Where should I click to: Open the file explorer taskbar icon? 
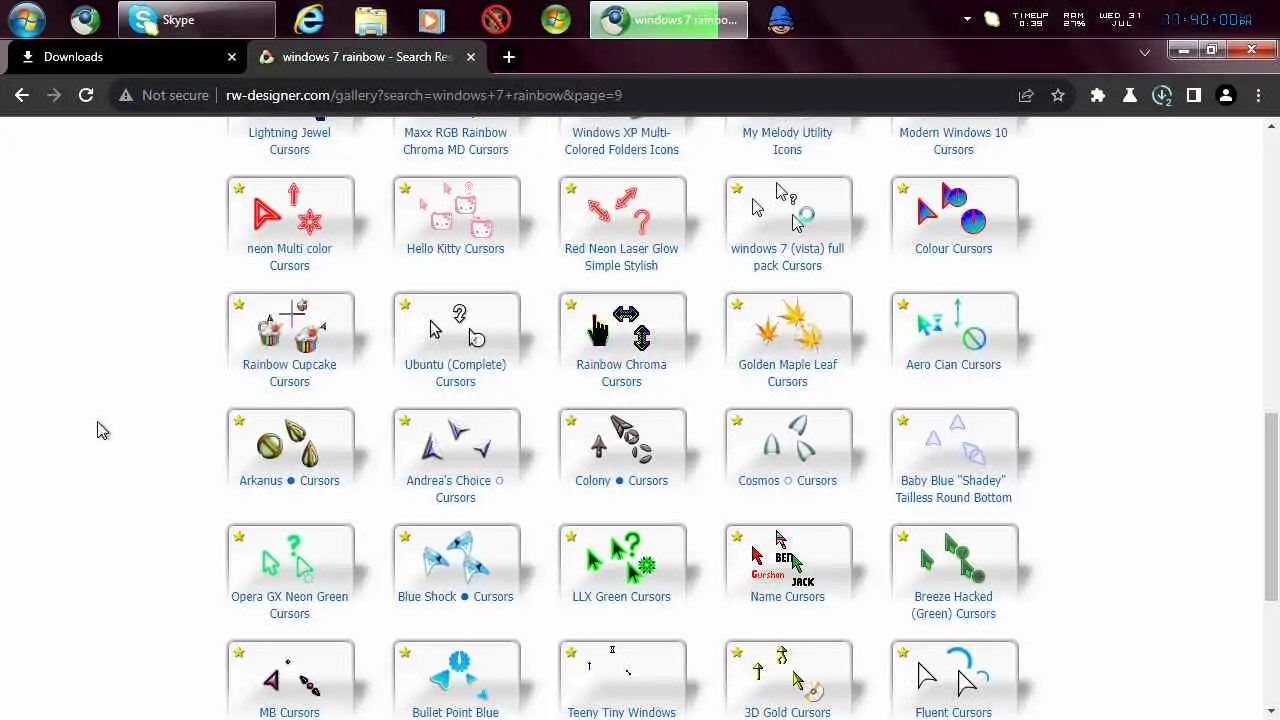point(370,19)
